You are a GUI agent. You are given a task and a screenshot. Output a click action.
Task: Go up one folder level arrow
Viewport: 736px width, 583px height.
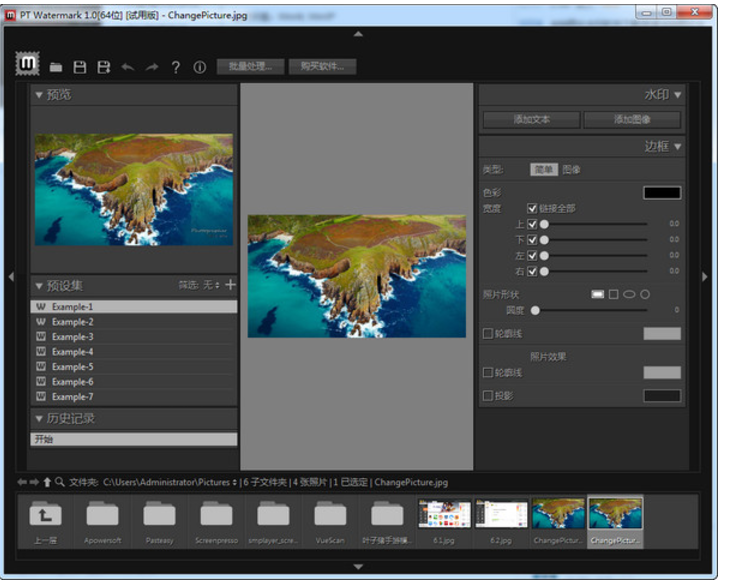[47, 482]
